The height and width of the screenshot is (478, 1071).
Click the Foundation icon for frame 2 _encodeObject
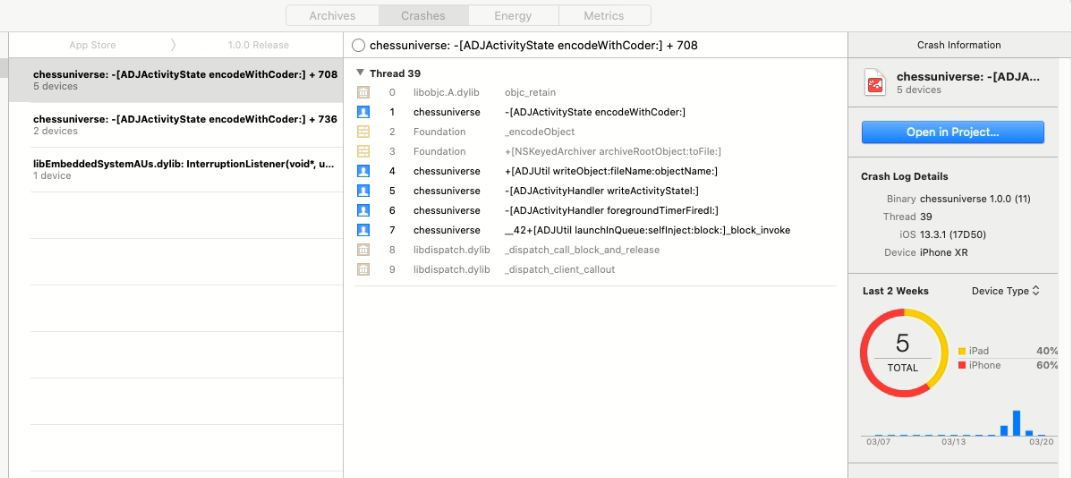(363, 132)
